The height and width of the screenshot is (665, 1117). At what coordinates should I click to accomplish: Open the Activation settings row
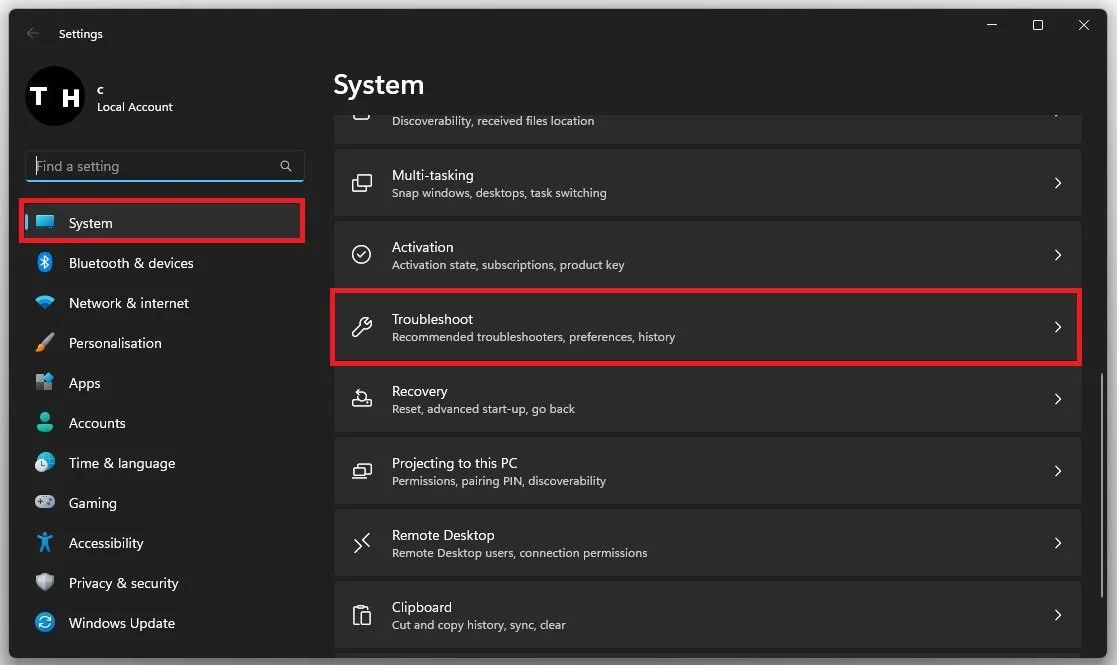pos(707,255)
